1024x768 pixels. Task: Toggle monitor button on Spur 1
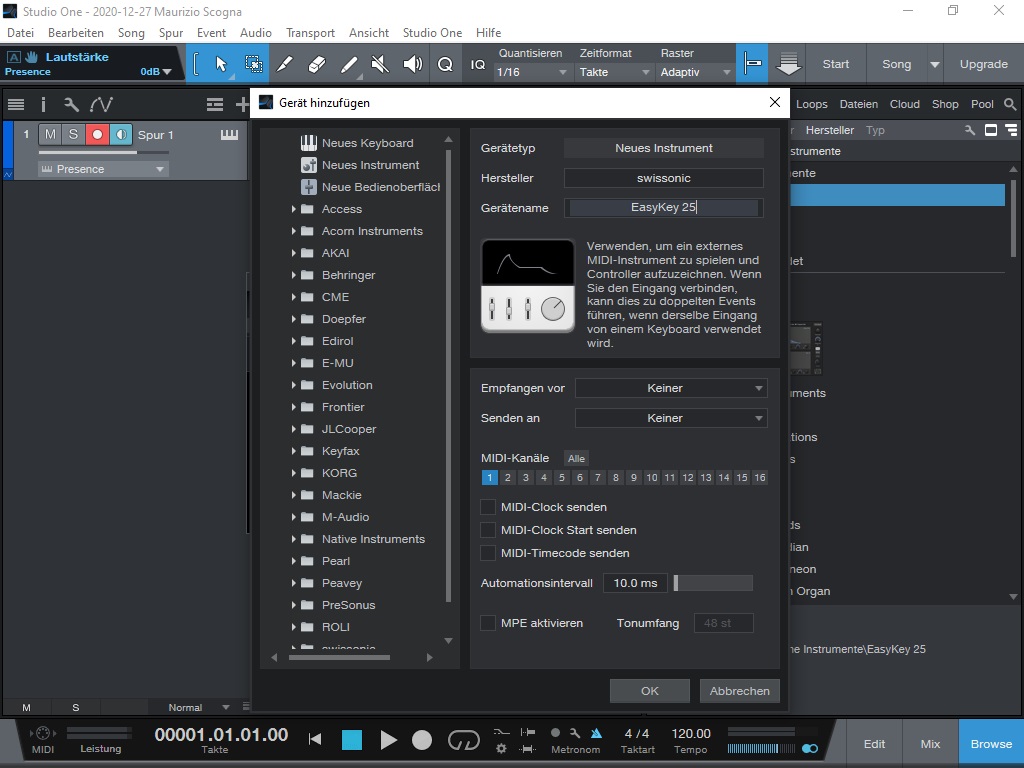point(121,135)
